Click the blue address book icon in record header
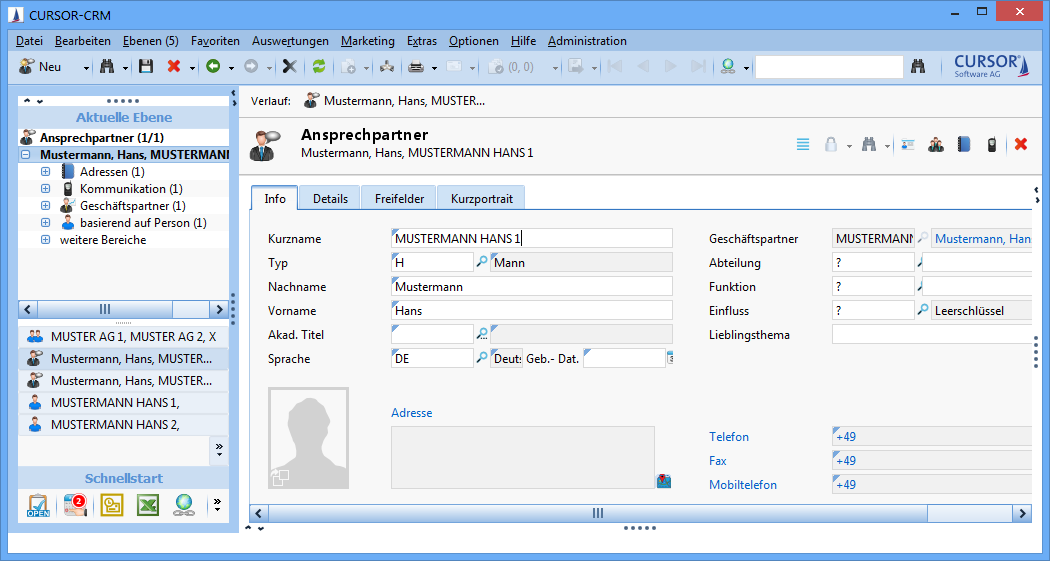The width and height of the screenshot is (1050, 561). 964,144
